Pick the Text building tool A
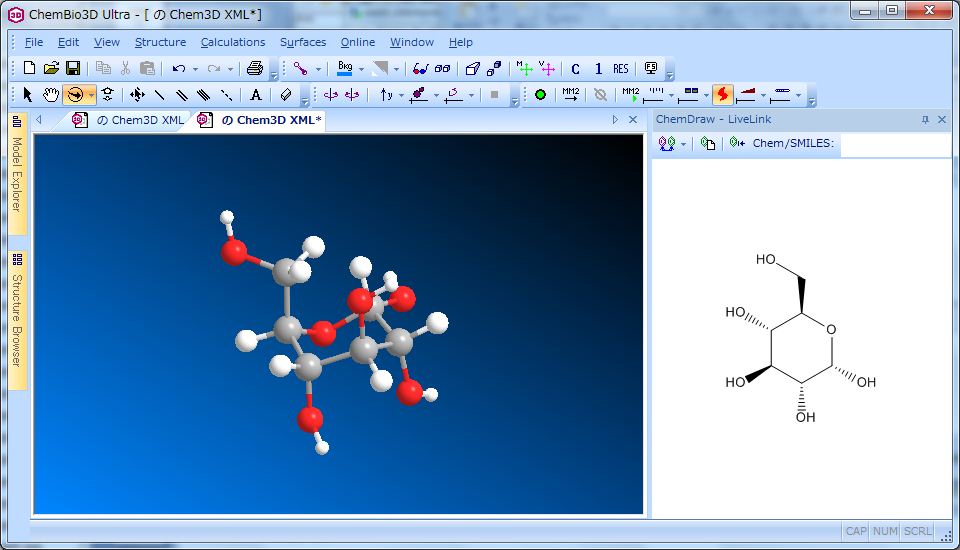 point(256,95)
